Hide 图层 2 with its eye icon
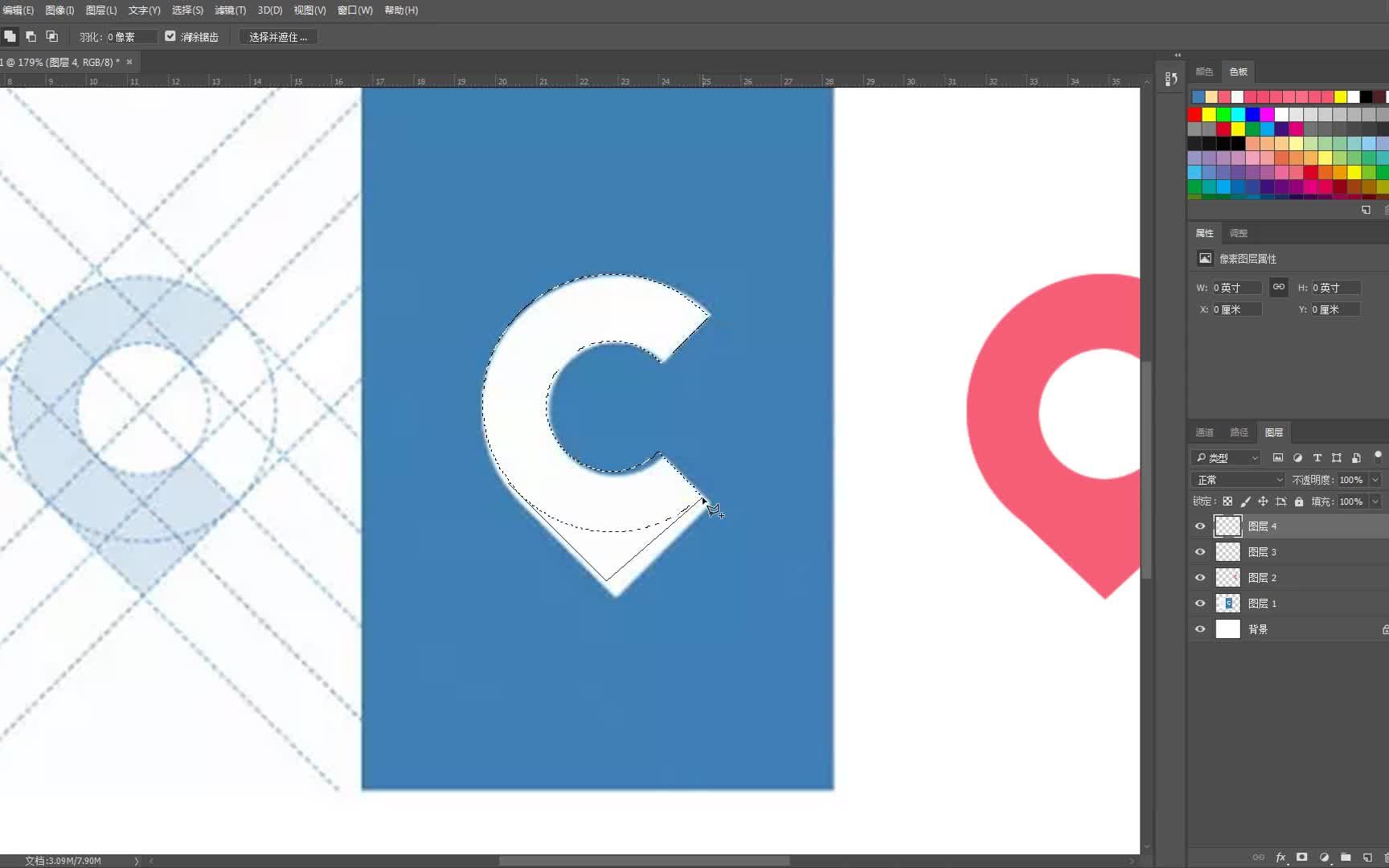Screen dimensions: 1389x868 point(1200,578)
